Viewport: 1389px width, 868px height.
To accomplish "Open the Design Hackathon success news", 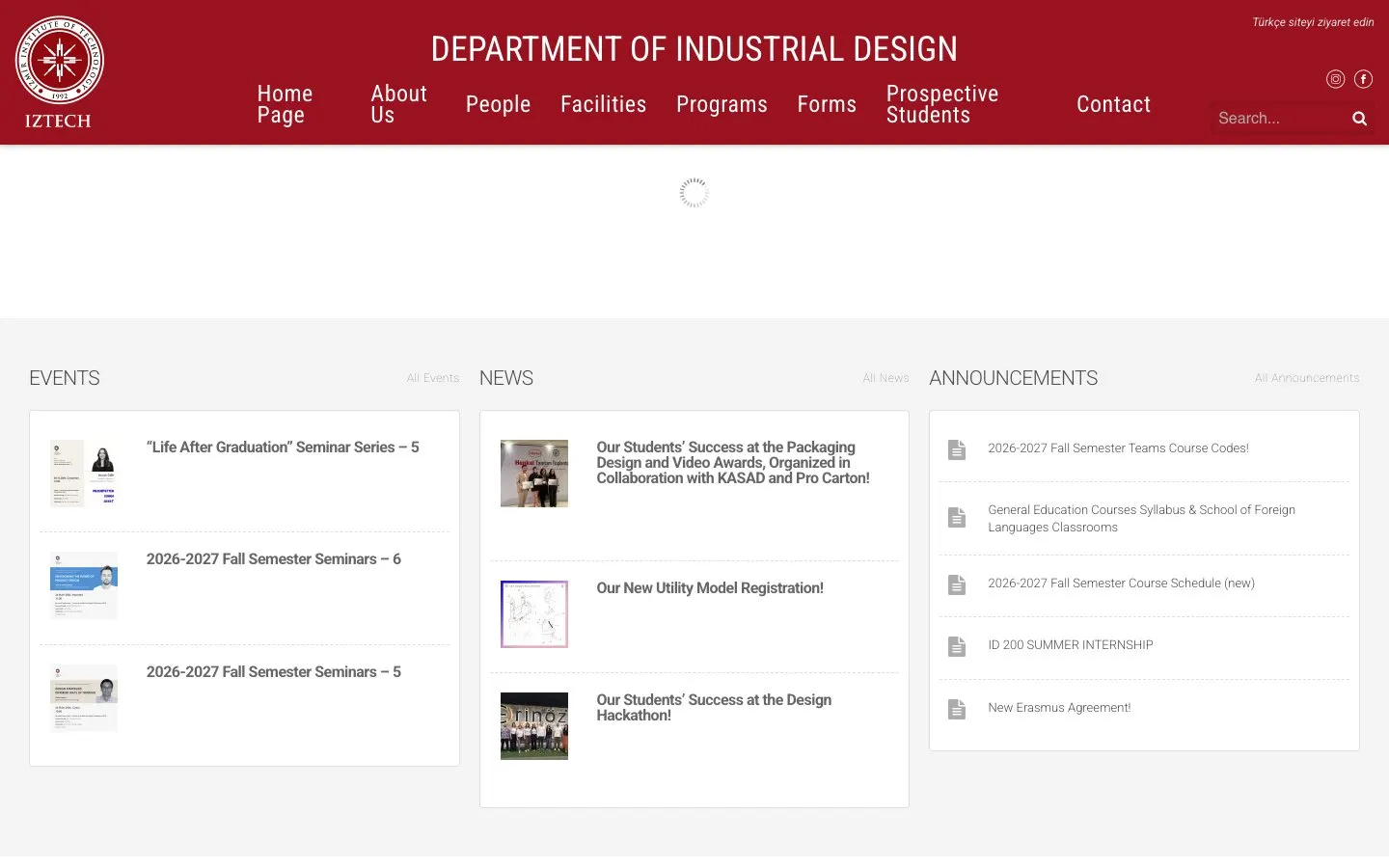I will coord(714,708).
